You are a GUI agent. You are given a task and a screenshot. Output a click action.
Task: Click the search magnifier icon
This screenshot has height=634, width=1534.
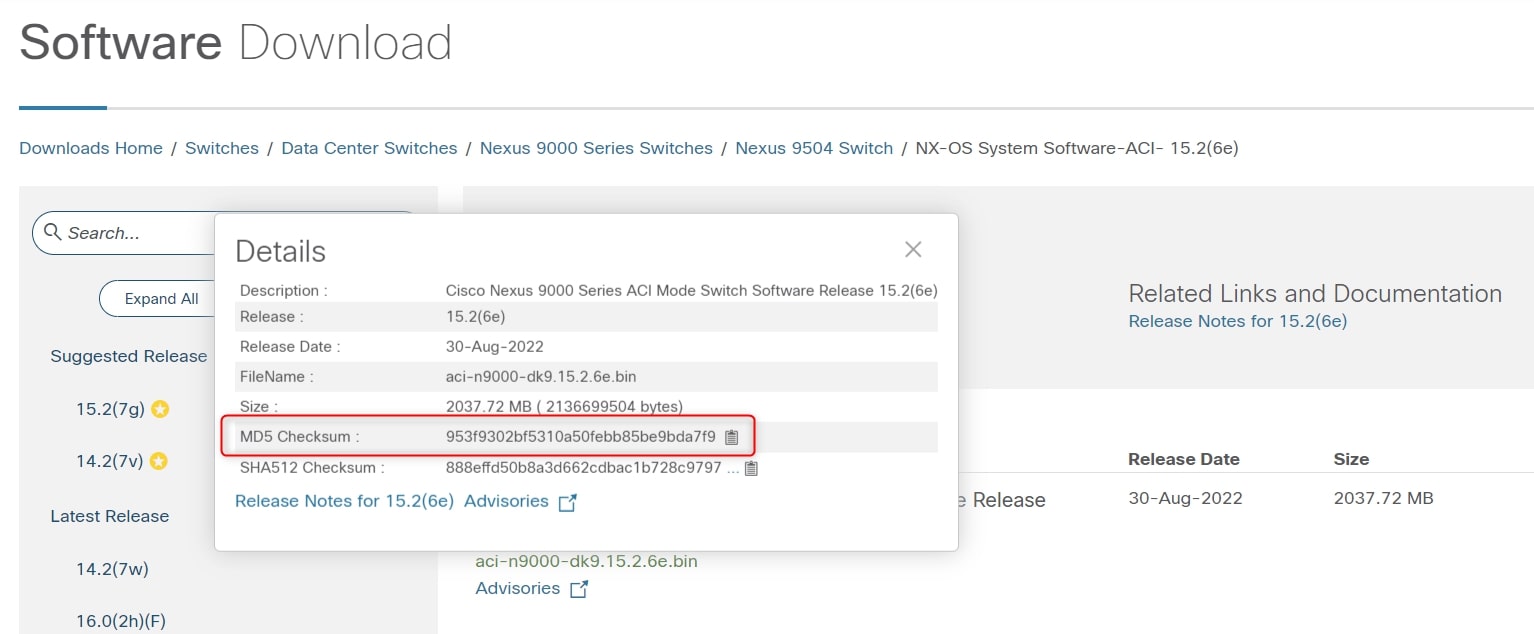53,233
